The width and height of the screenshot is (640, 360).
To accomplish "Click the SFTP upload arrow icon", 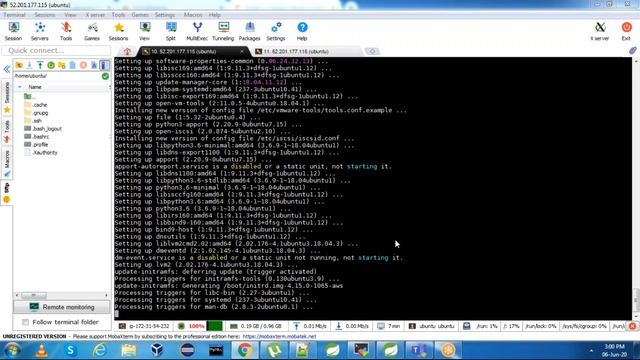I will point(40,65).
